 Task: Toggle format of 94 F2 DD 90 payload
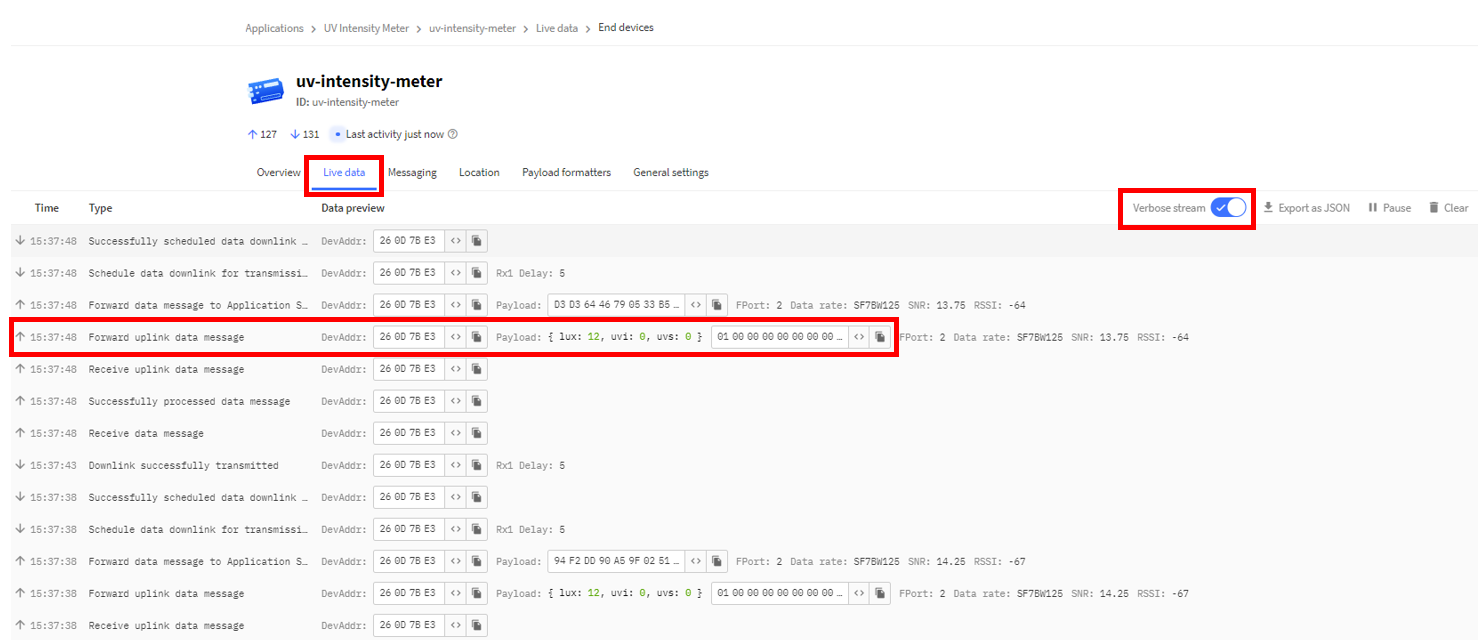pos(695,561)
